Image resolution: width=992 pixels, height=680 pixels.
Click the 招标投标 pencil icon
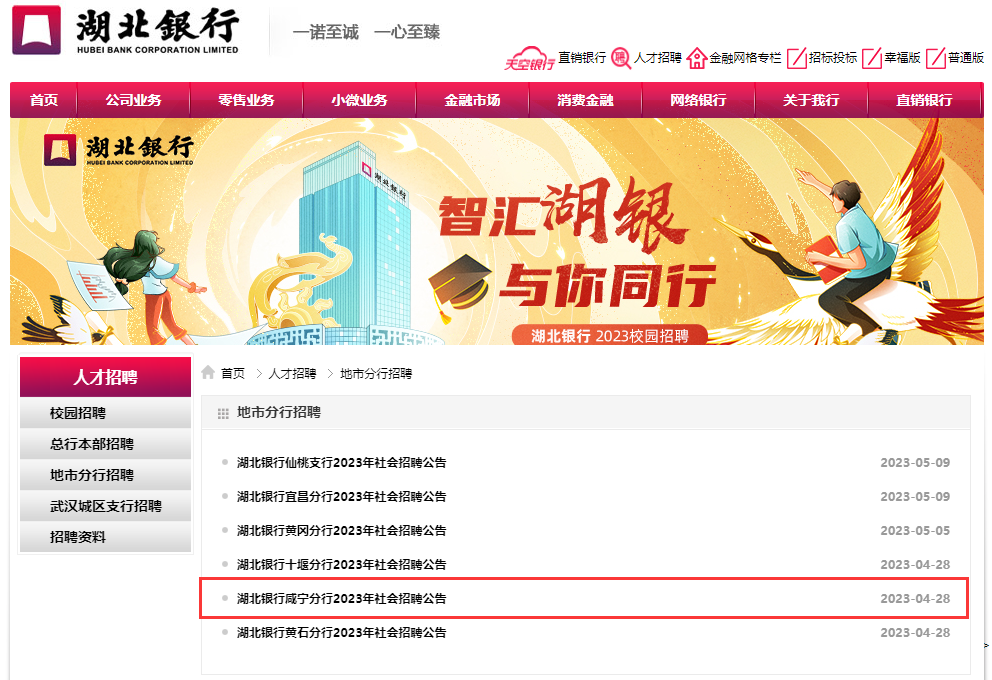pos(797,58)
